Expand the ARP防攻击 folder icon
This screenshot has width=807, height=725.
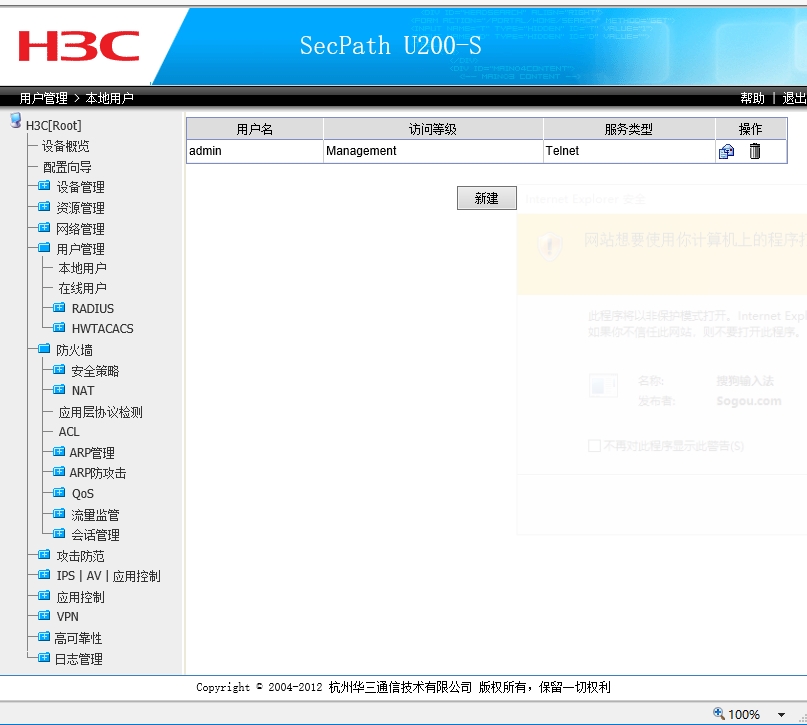pos(59,471)
